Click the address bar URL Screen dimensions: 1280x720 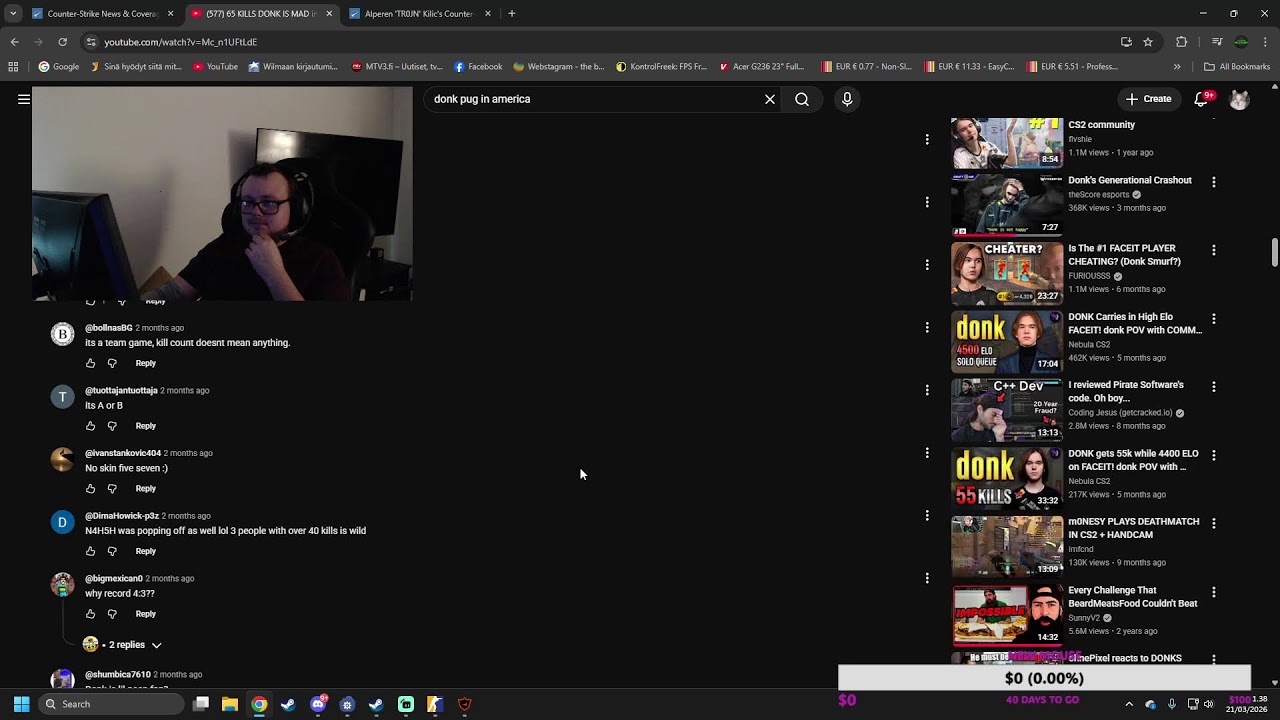[180, 42]
